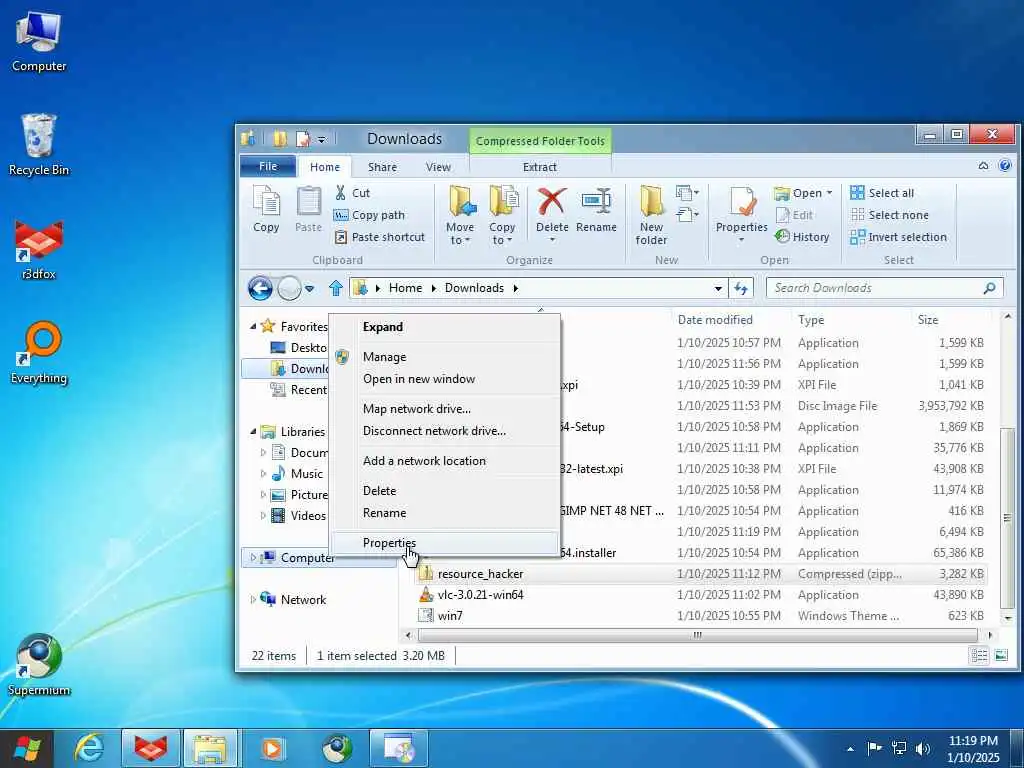Screen dimensions: 1024x768
Task: Switch to the View tab
Action: 438,167
